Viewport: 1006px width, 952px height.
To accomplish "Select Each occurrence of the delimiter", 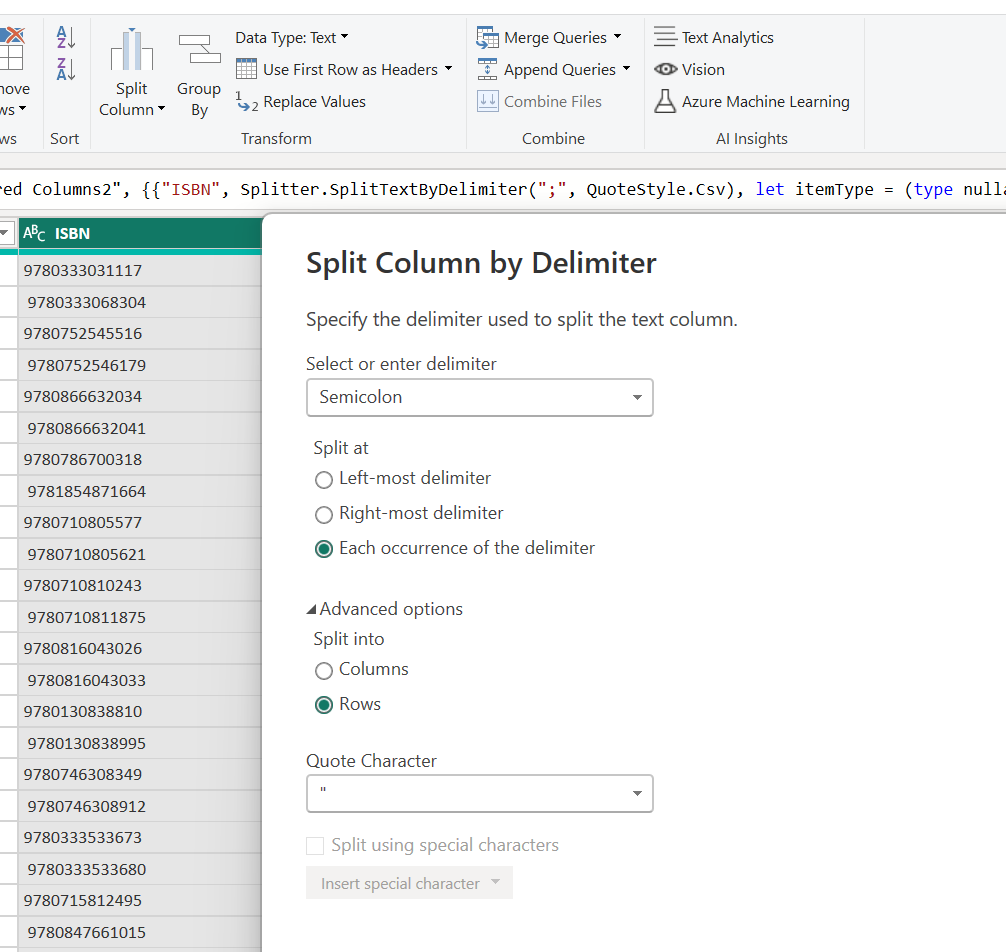I will pyautogui.click(x=324, y=549).
